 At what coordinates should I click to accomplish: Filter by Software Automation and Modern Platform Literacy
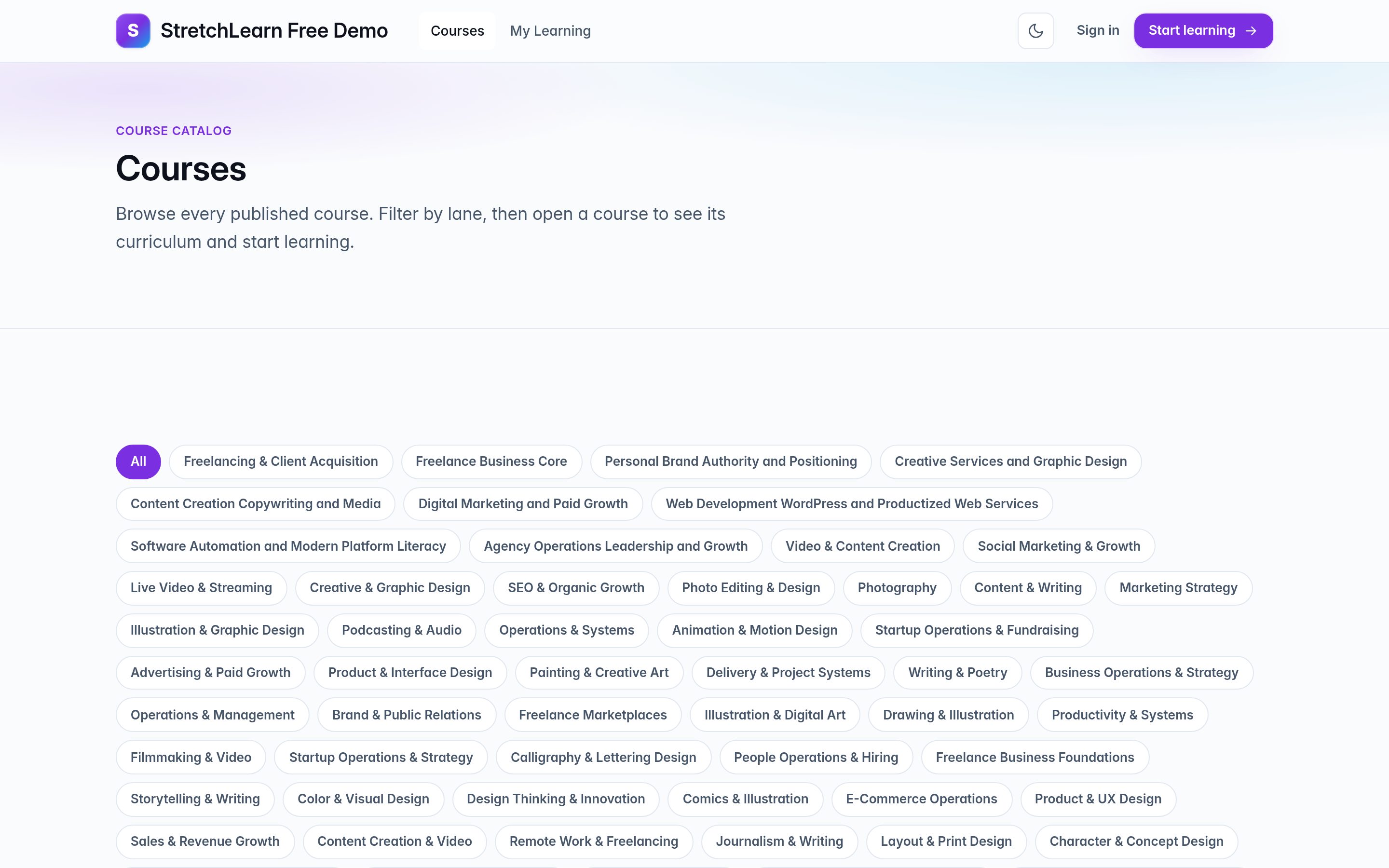pos(288,546)
